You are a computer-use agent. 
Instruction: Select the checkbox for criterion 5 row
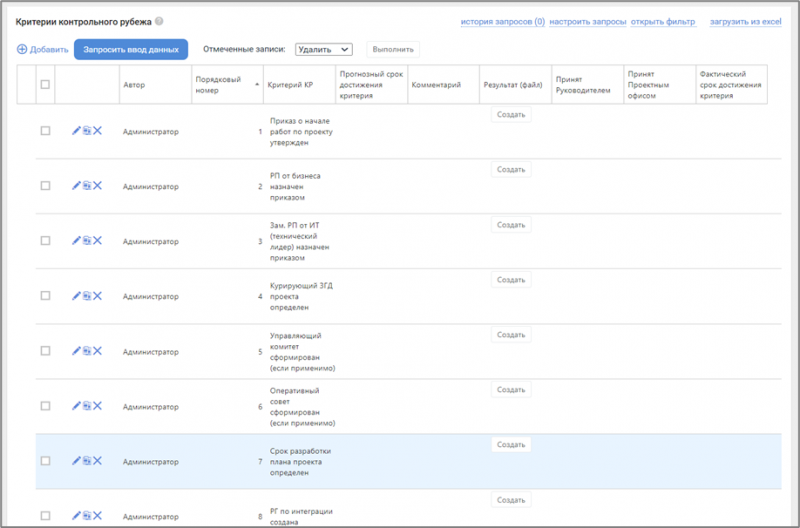pyautogui.click(x=45, y=351)
